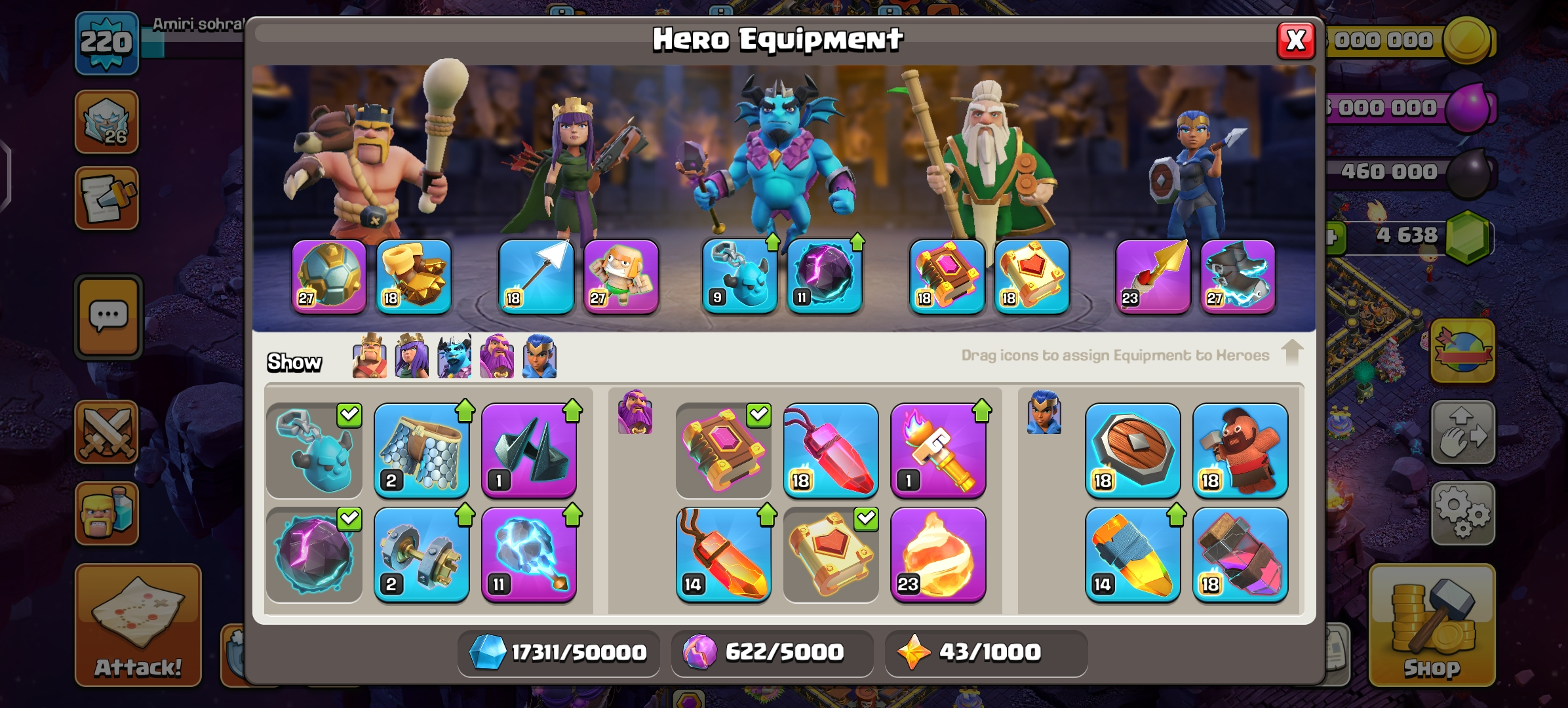Click the Shiny Ore 17311/50000 counter
The width and height of the screenshot is (1568, 708).
[559, 652]
